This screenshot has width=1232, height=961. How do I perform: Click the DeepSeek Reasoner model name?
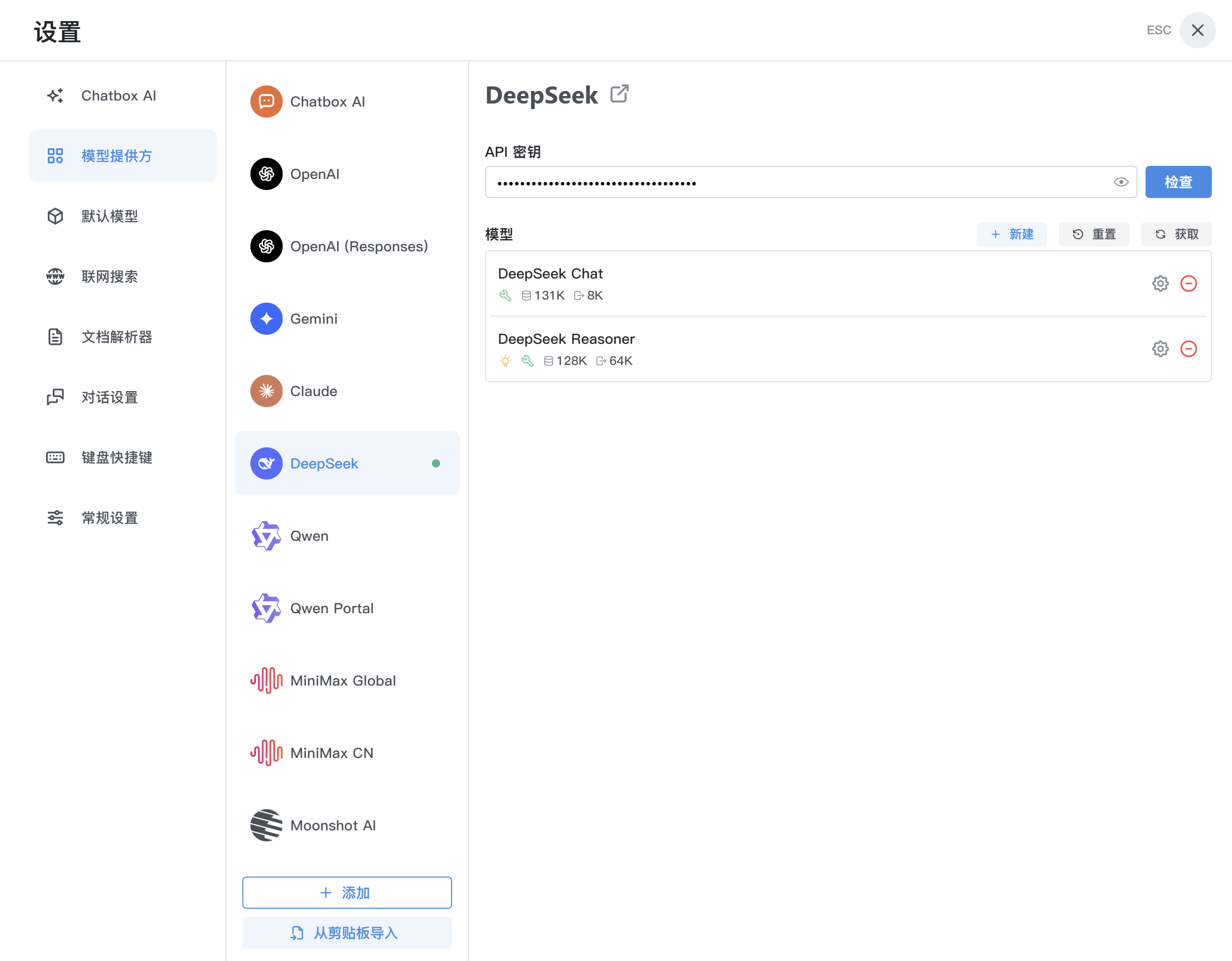coord(566,339)
